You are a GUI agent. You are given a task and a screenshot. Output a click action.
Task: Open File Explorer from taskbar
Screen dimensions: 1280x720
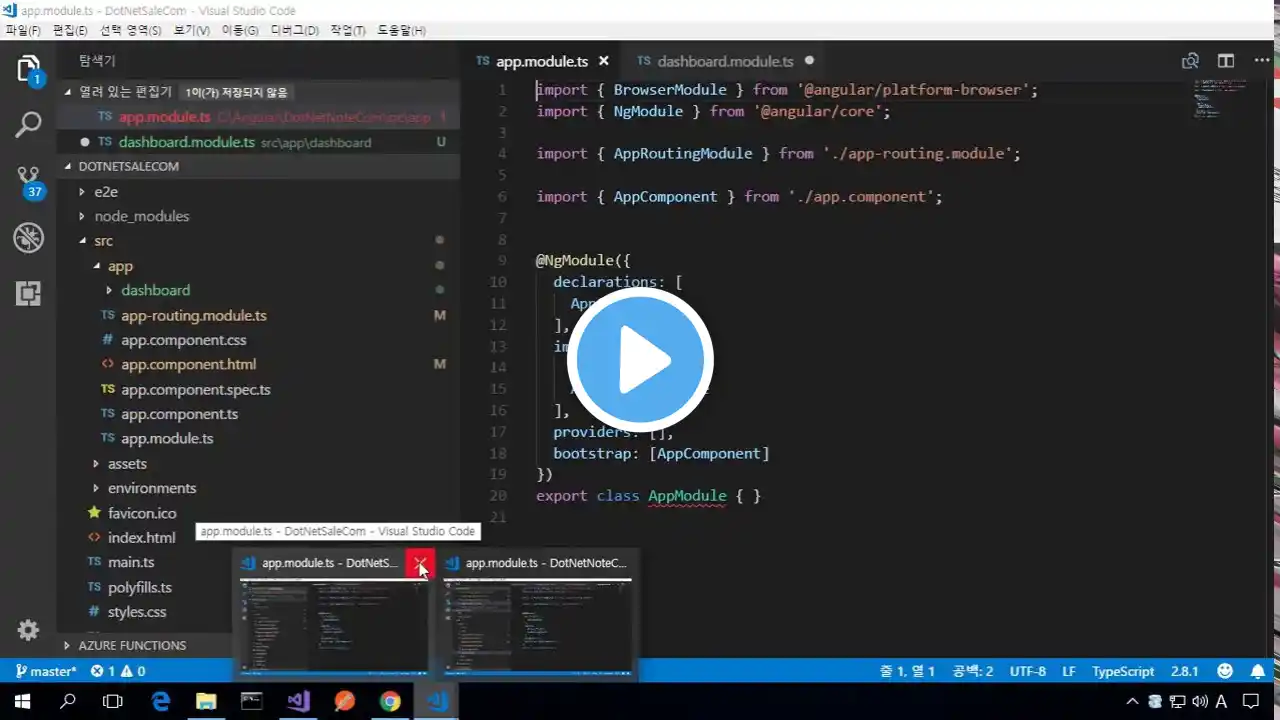(206, 701)
